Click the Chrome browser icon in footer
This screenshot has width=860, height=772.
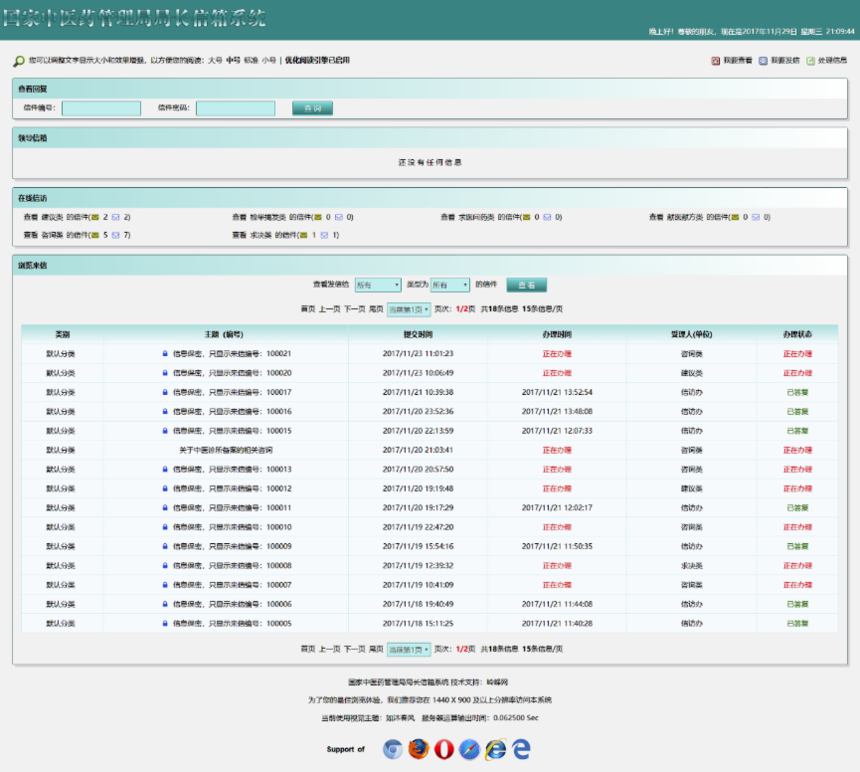coord(393,749)
